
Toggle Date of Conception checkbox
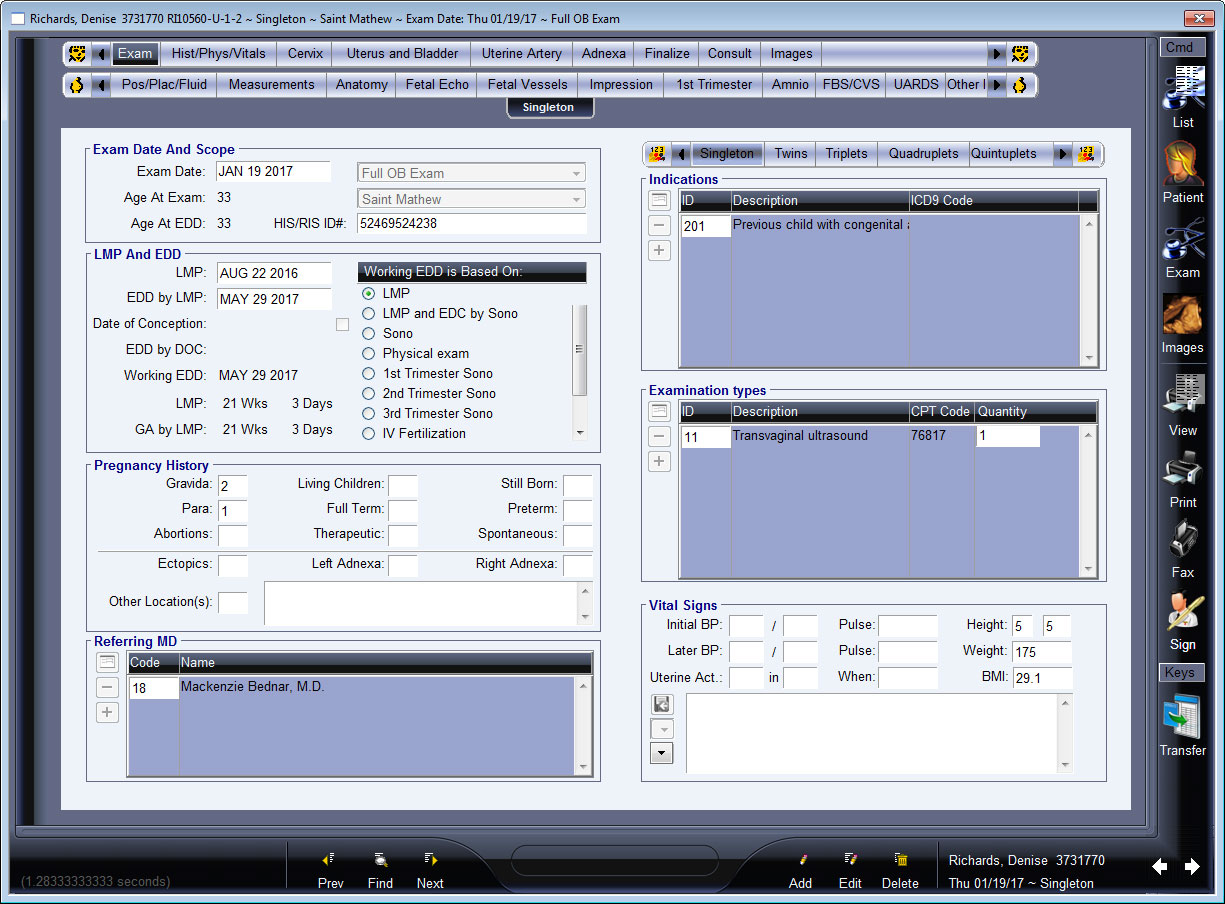[342, 324]
